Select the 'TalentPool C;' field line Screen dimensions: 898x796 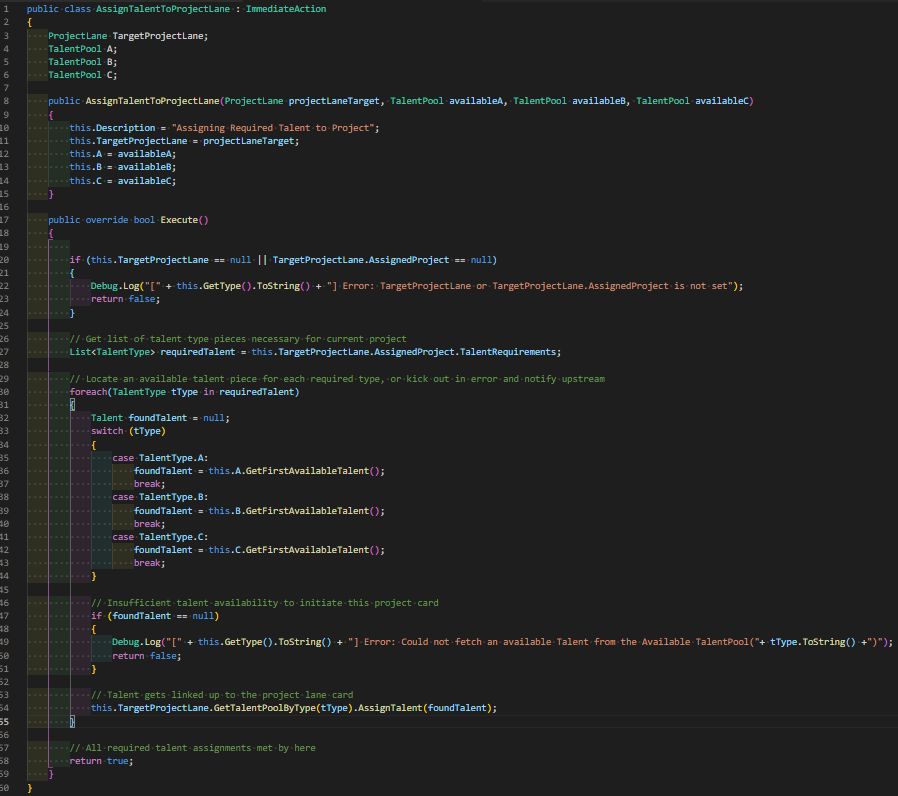click(x=82, y=75)
